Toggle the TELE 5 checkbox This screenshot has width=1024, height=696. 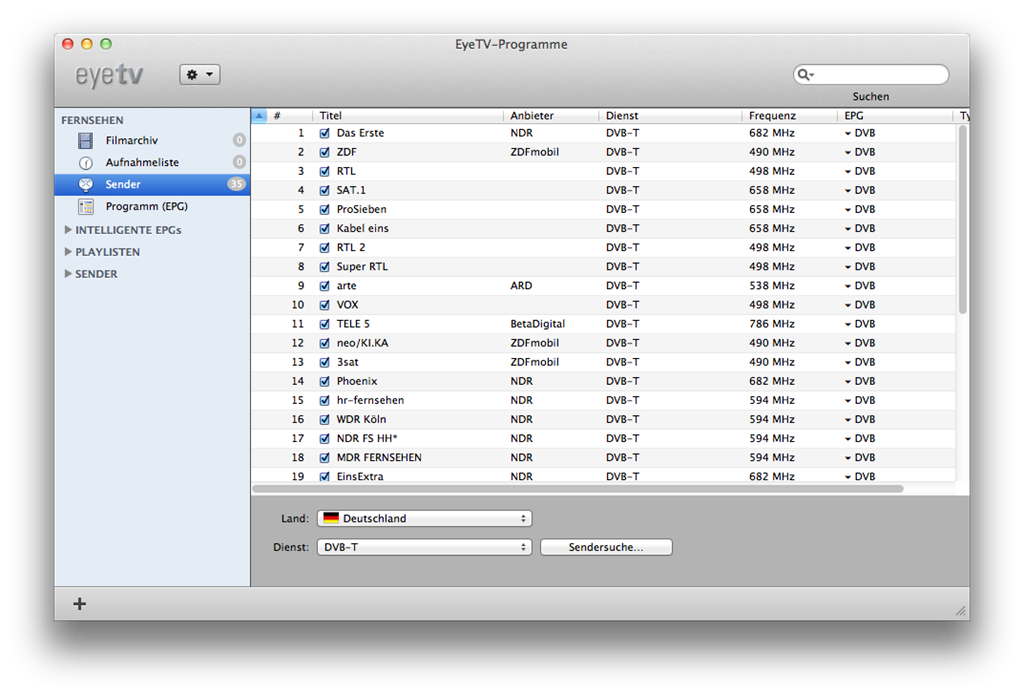[x=325, y=324]
